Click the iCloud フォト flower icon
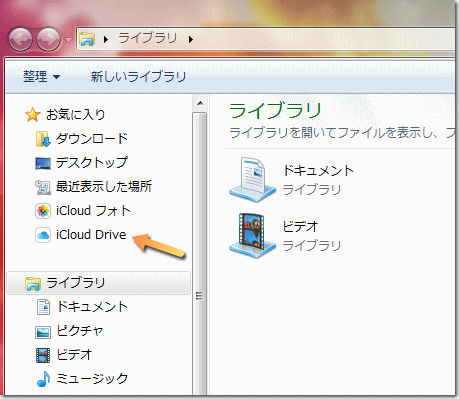459x399 pixels. (43, 211)
